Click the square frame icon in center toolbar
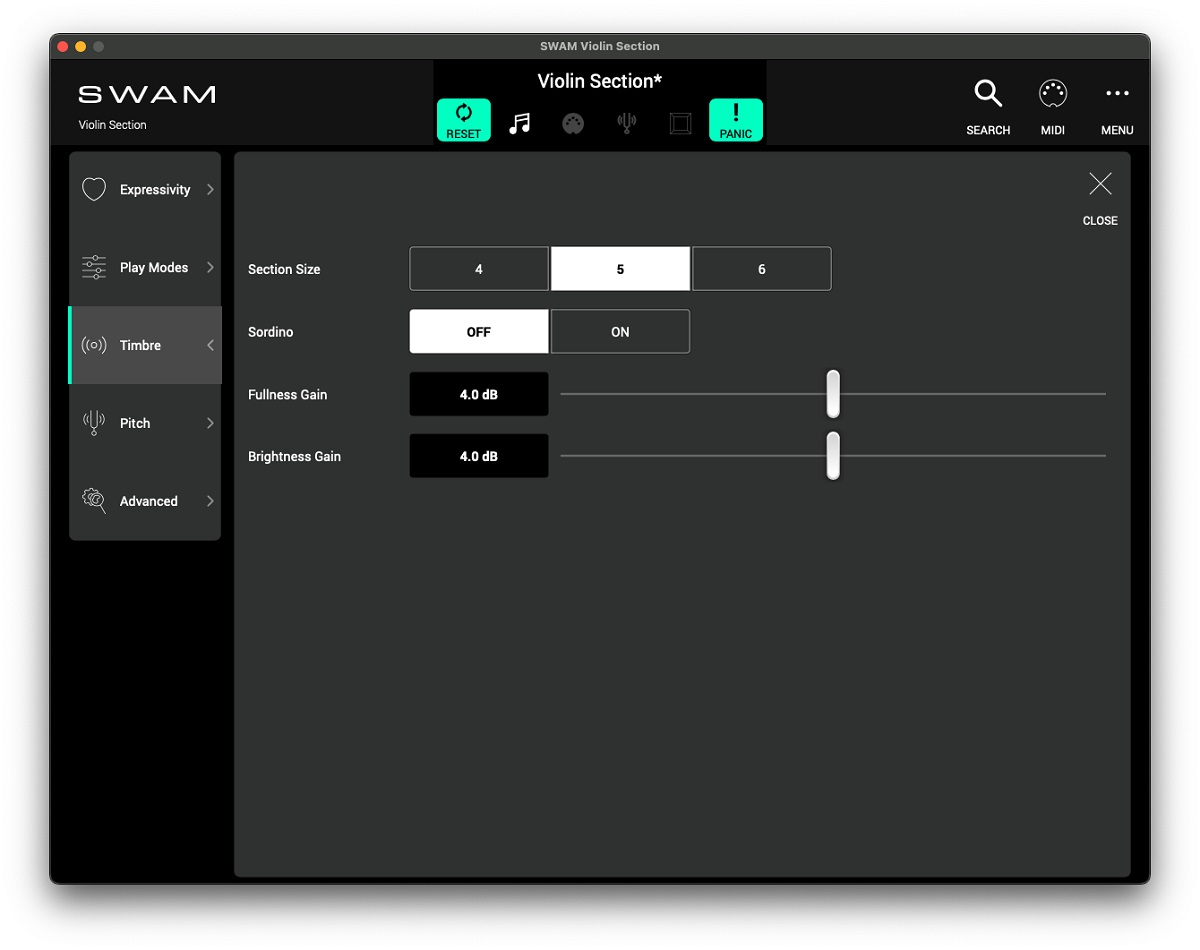The image size is (1200, 950). (681, 123)
